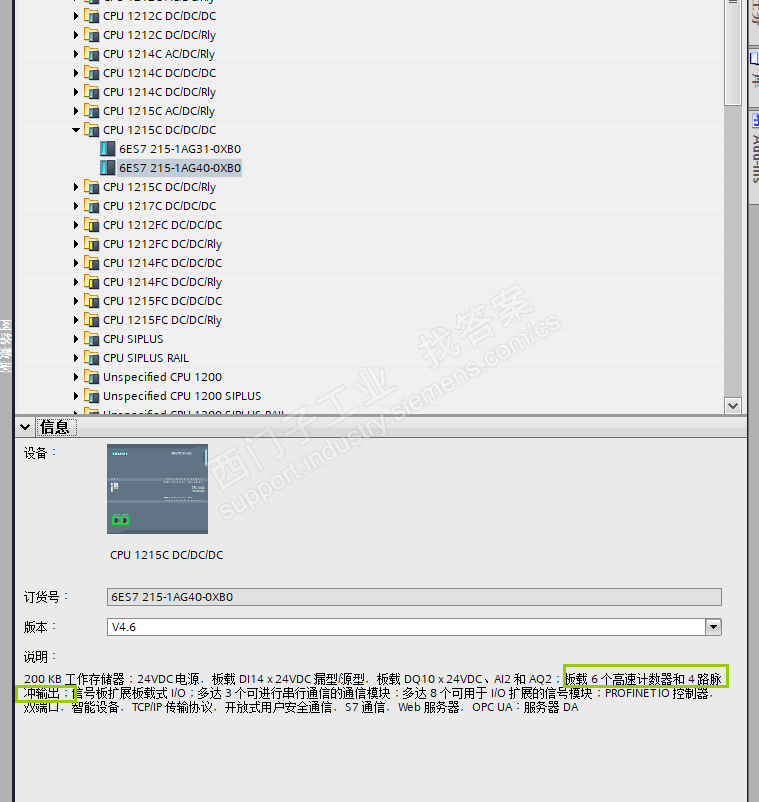
Task: Select the CPU SIPLUS RAIL entry
Action: (x=146, y=358)
